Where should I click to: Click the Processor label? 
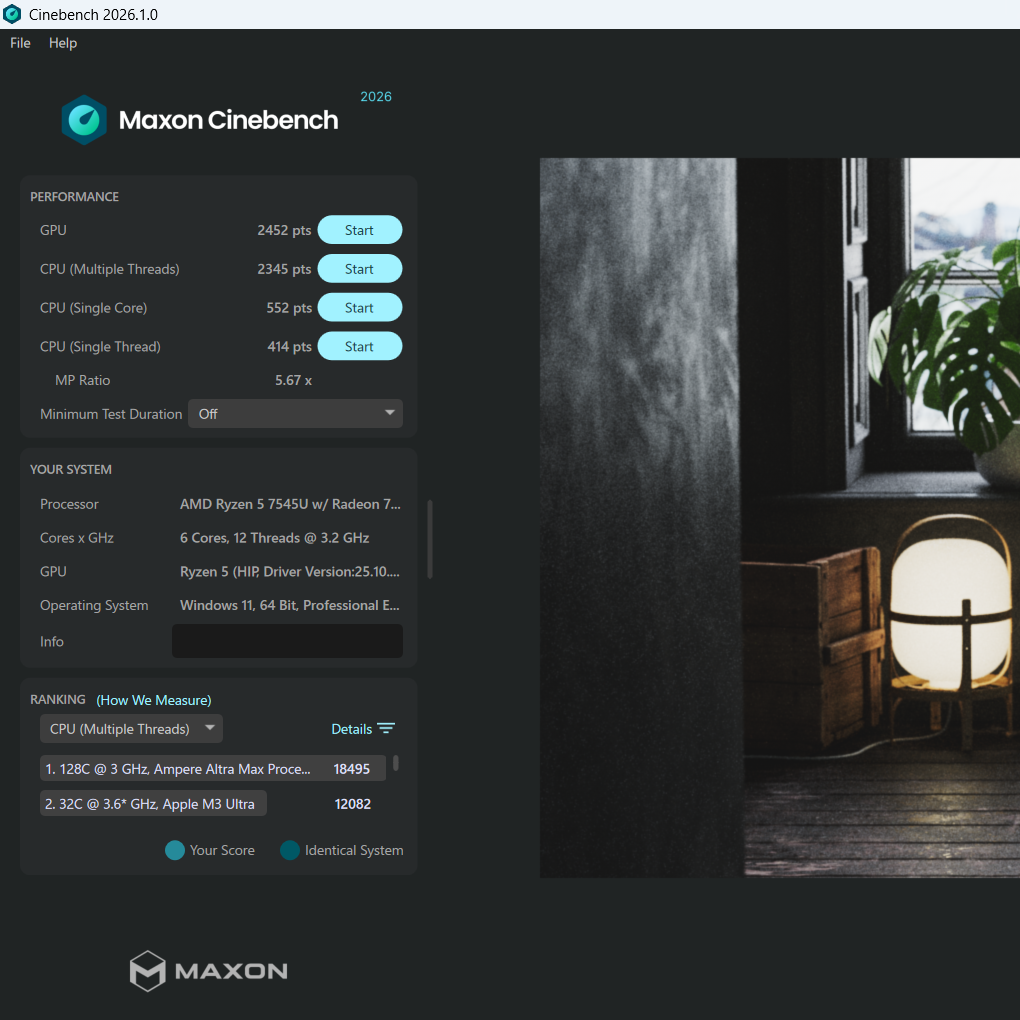click(69, 504)
